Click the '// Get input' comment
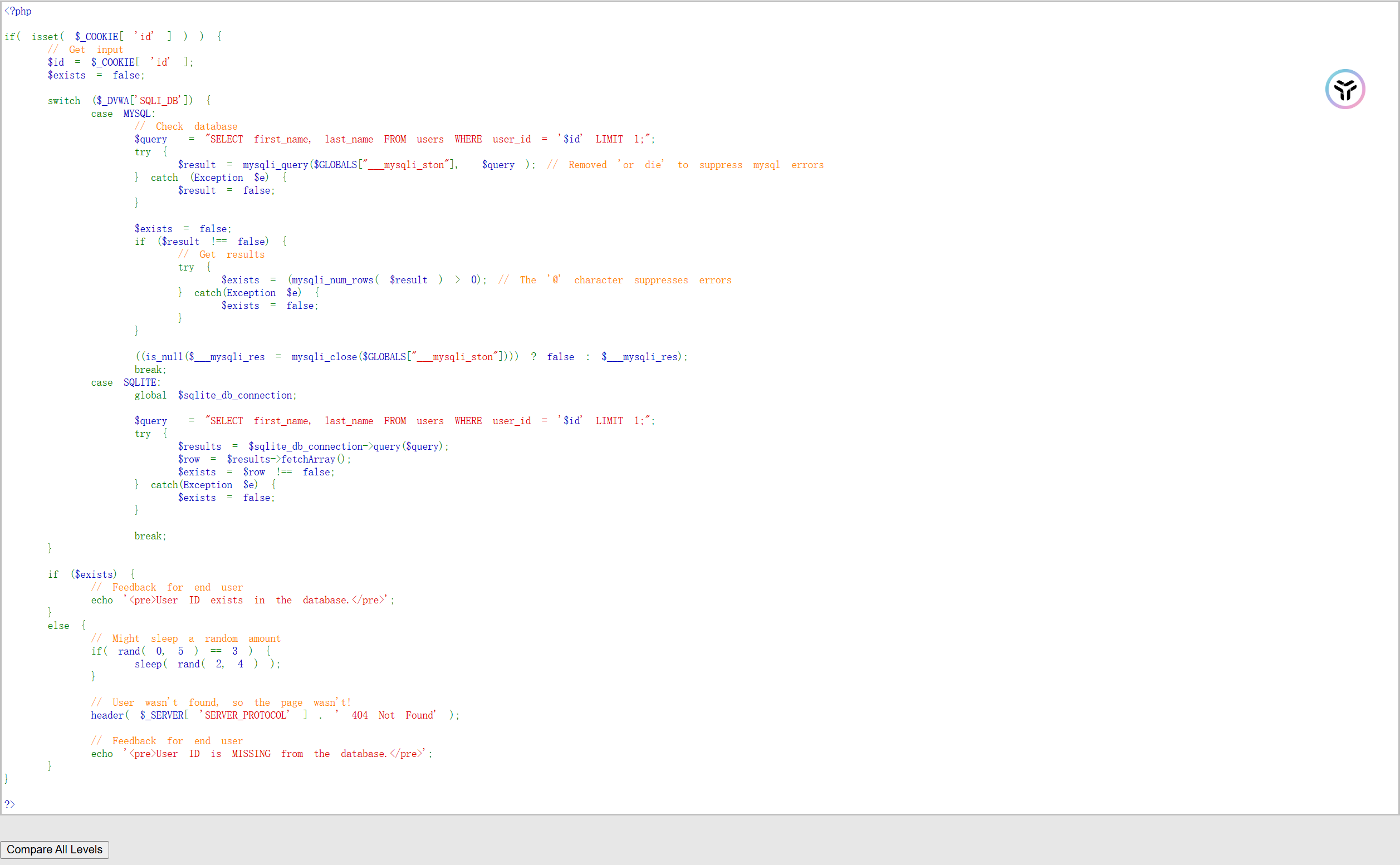 [85, 50]
